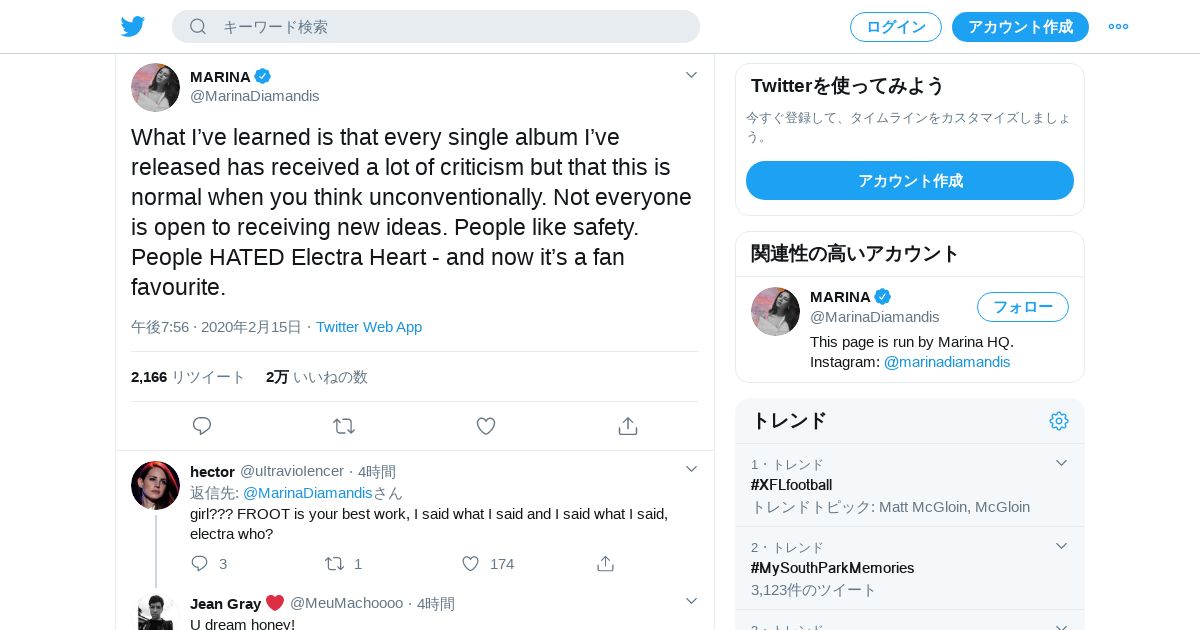The height and width of the screenshot is (630, 1200).
Task: Share hector's reply tweet
Action: tap(605, 564)
